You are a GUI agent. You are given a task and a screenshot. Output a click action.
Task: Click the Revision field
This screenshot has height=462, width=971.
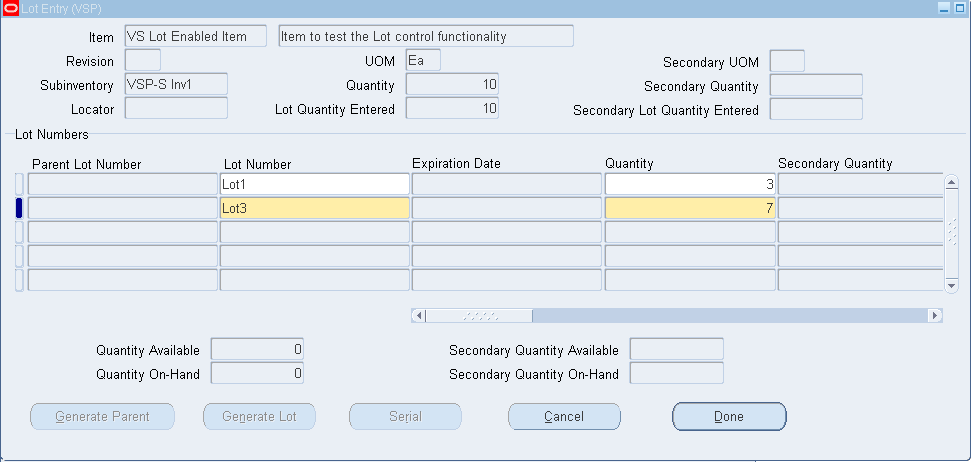coord(143,60)
